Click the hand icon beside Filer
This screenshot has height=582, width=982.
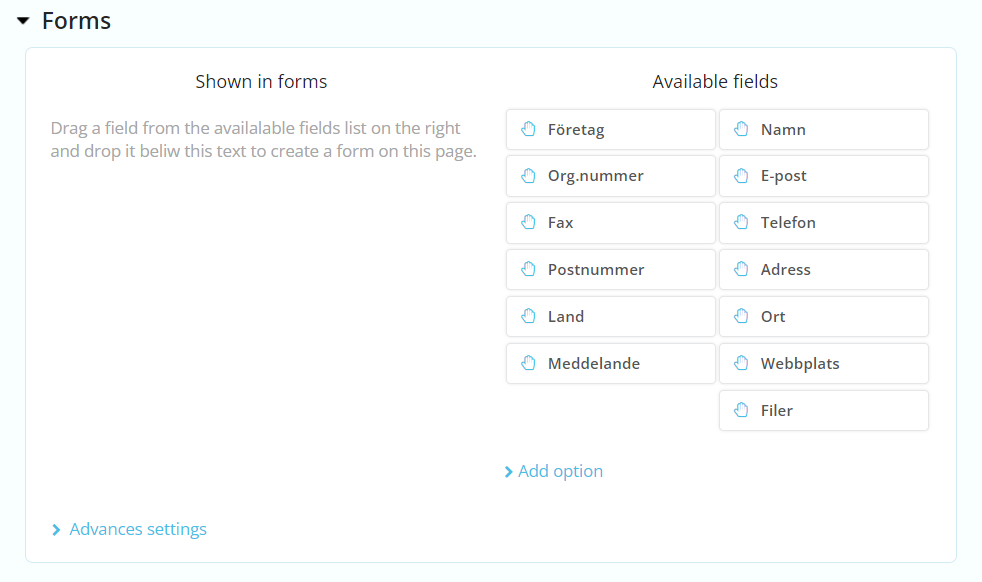[741, 410]
